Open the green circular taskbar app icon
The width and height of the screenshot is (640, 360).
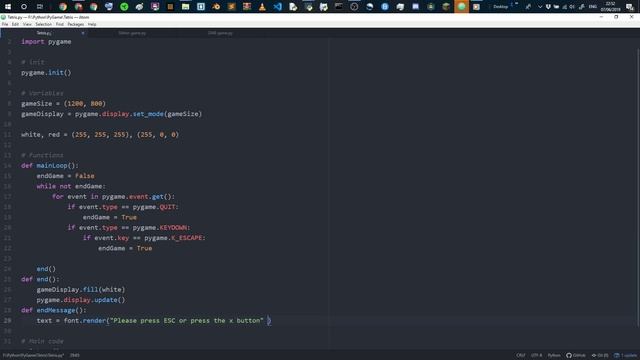[x=124, y=7]
